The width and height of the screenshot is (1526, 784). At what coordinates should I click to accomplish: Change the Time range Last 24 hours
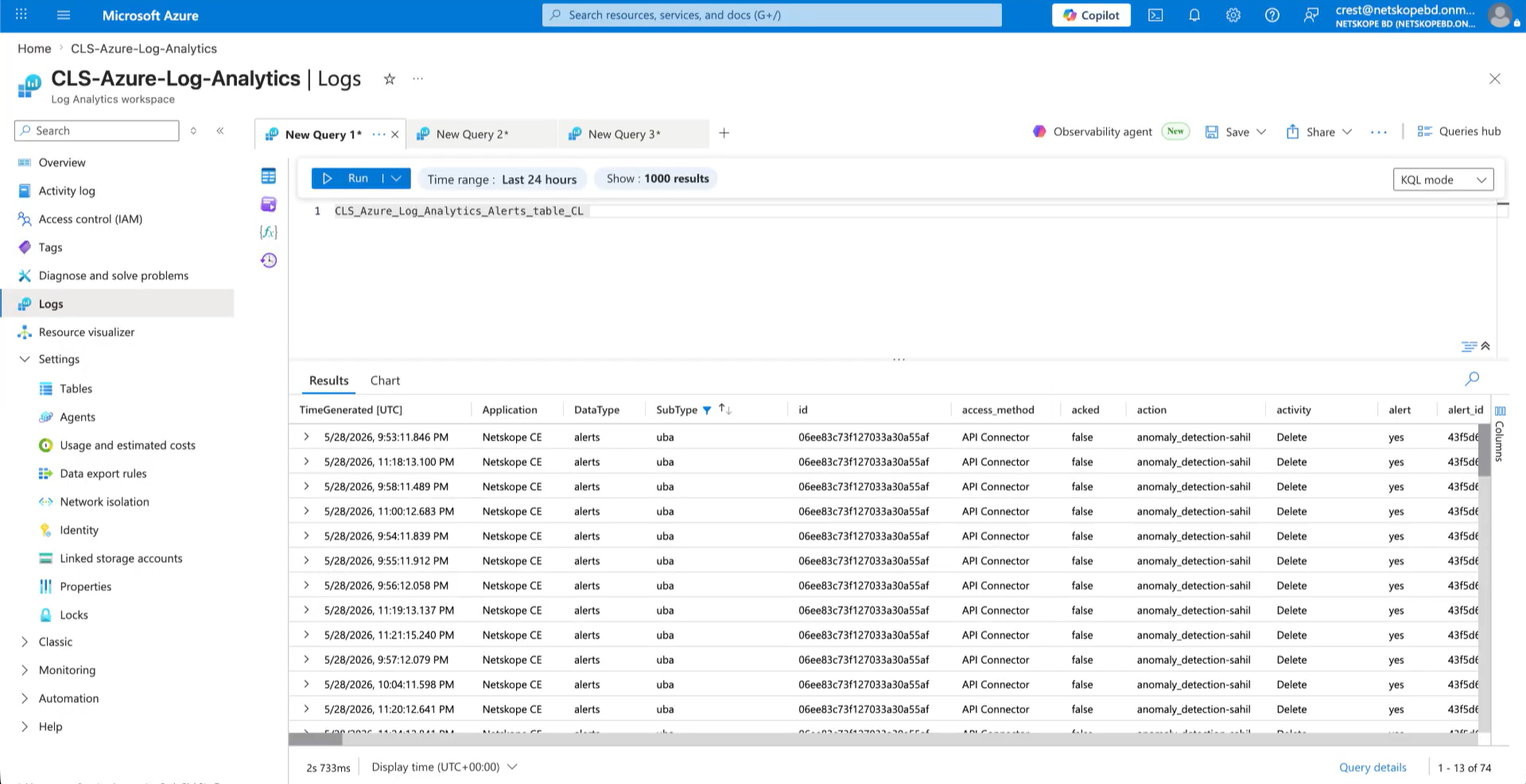(503, 179)
